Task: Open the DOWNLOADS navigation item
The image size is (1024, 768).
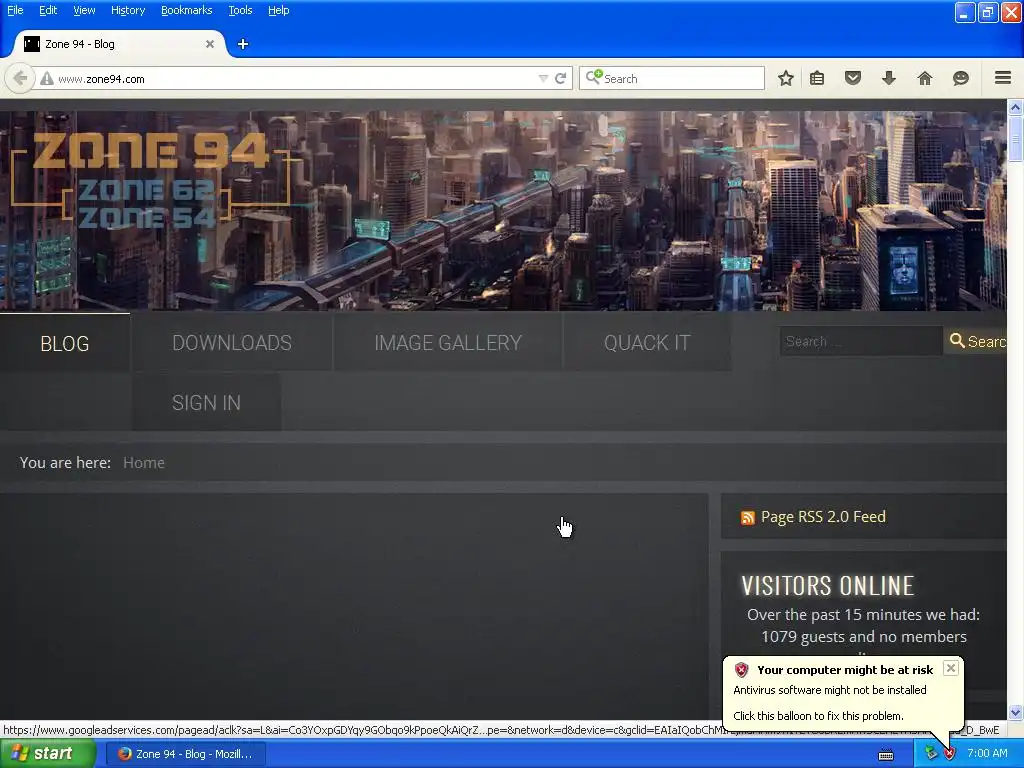Action: tap(232, 343)
